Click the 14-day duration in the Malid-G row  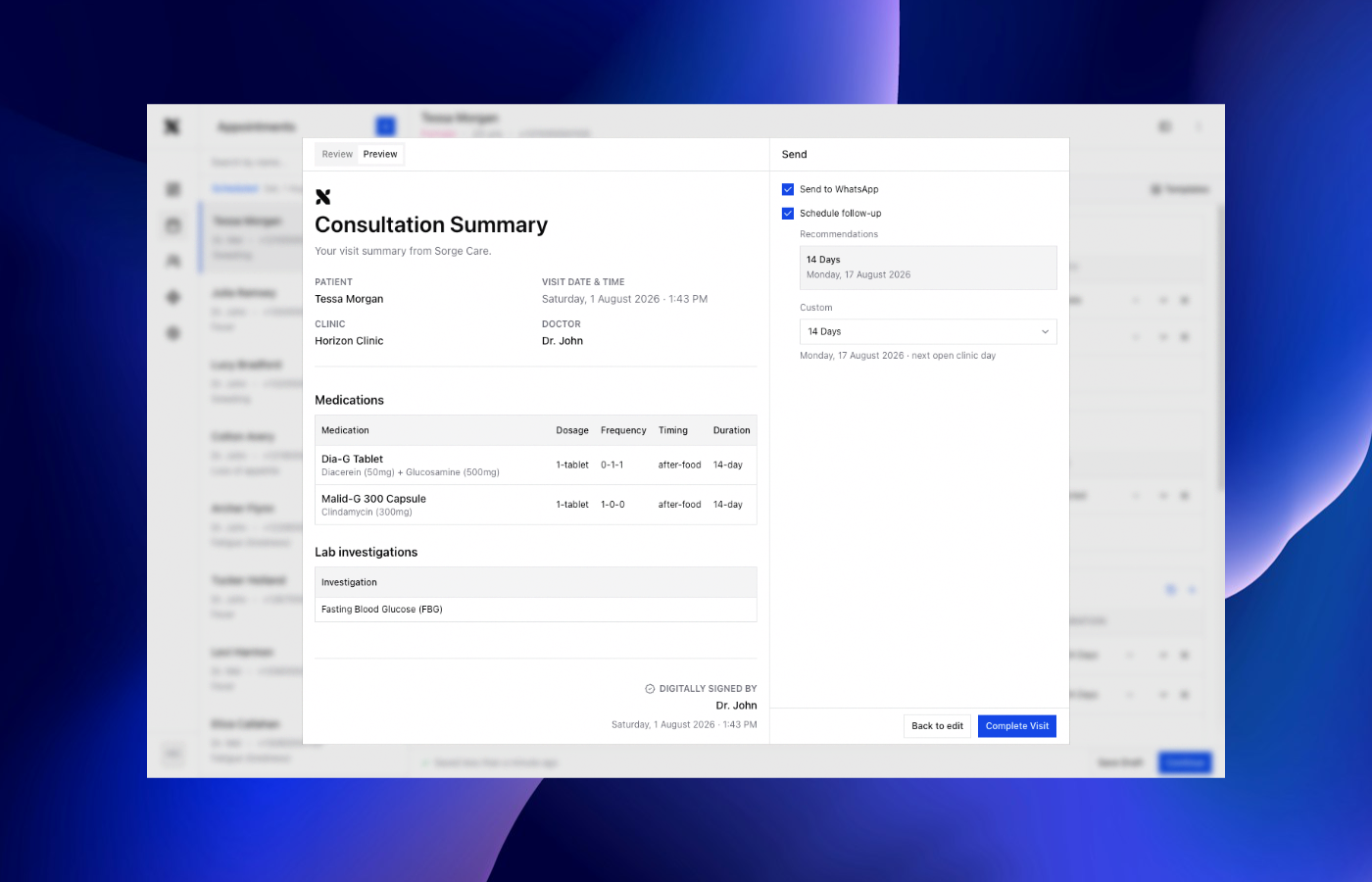pyautogui.click(x=728, y=505)
